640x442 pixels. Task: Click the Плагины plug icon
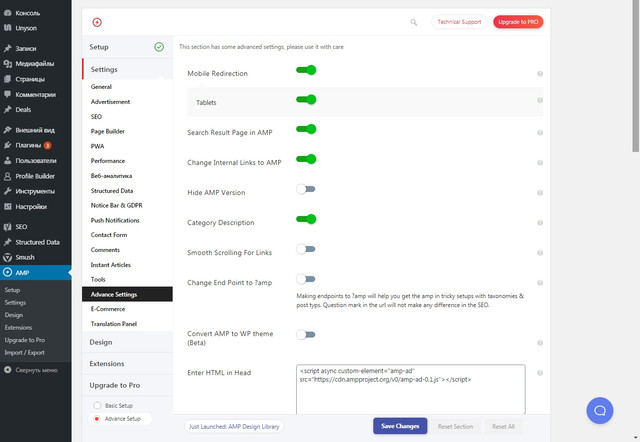(x=7, y=145)
